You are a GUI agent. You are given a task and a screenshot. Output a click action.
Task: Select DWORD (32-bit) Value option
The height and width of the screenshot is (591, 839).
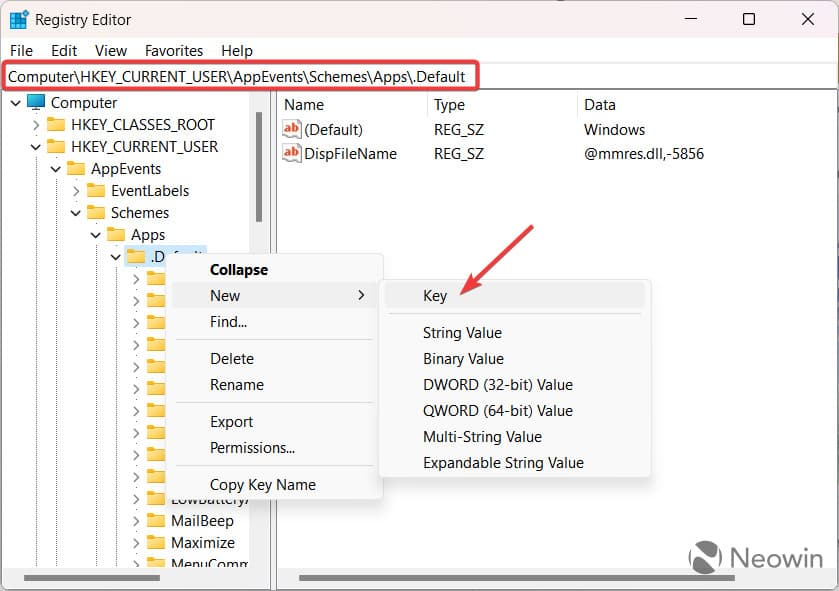(497, 385)
